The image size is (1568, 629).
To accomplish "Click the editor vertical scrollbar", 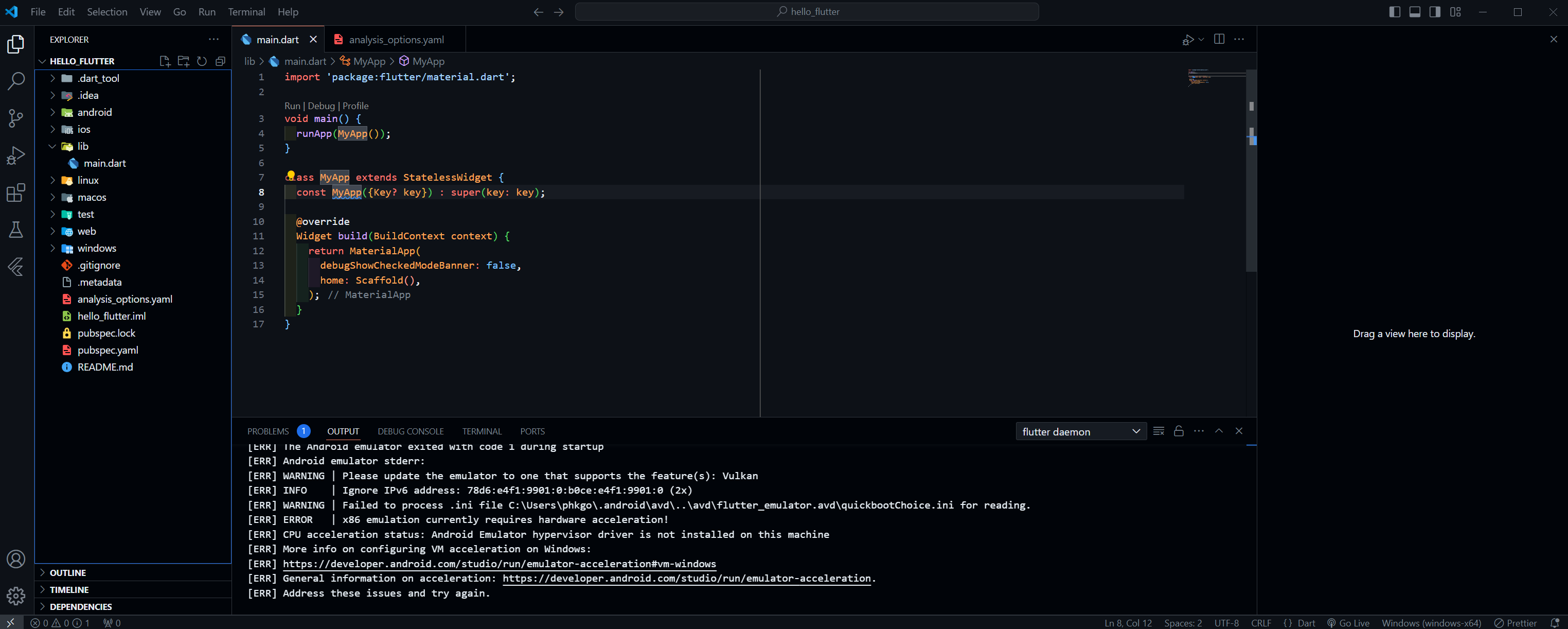I will [1252, 170].
